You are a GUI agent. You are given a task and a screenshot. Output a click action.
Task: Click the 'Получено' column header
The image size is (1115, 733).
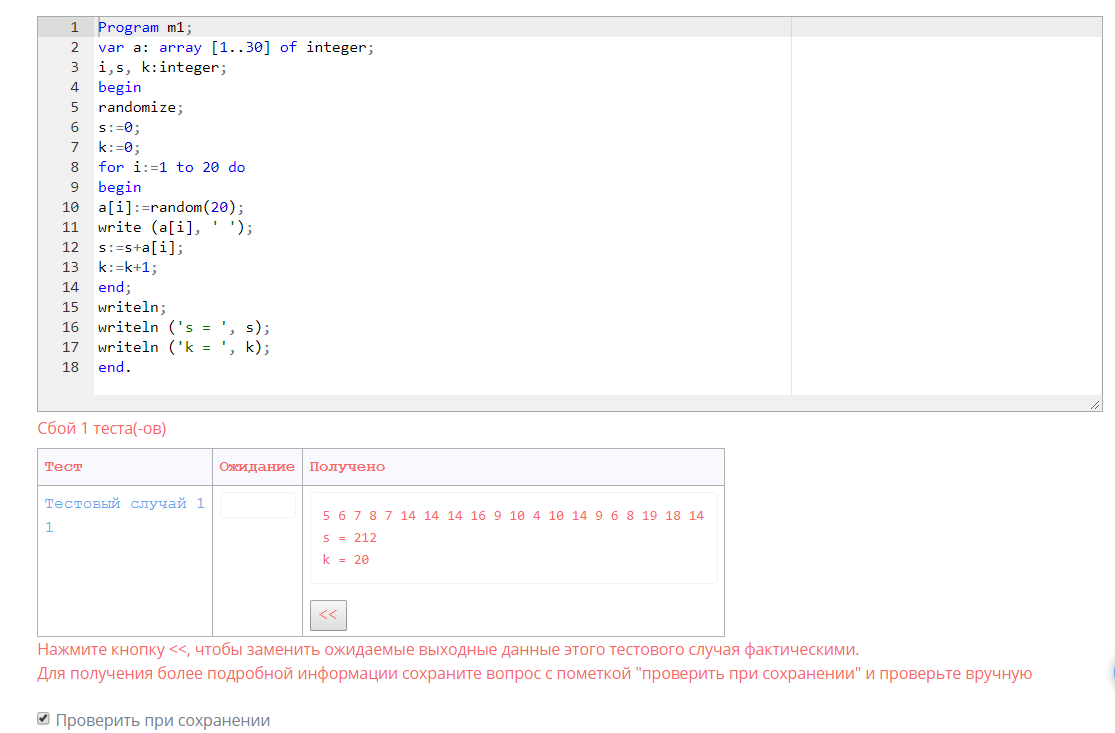coord(347,466)
